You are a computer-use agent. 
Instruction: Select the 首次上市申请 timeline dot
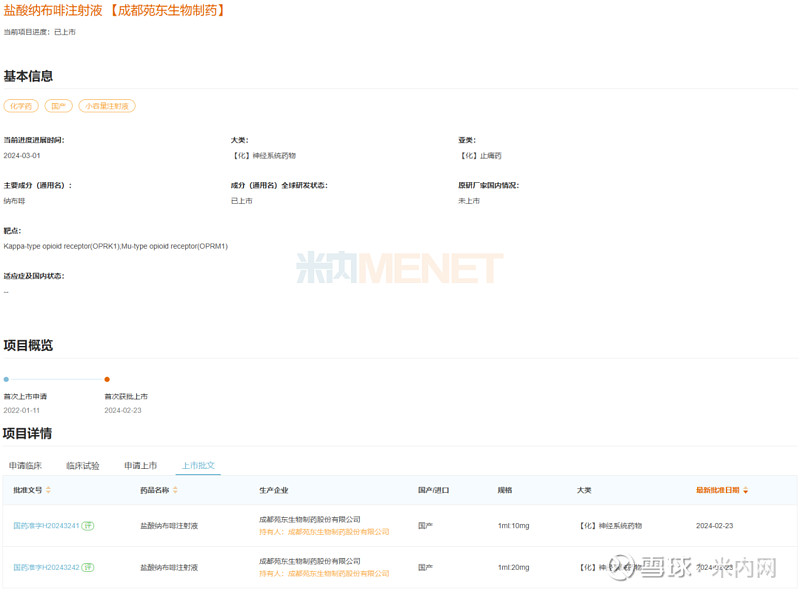click(6, 379)
